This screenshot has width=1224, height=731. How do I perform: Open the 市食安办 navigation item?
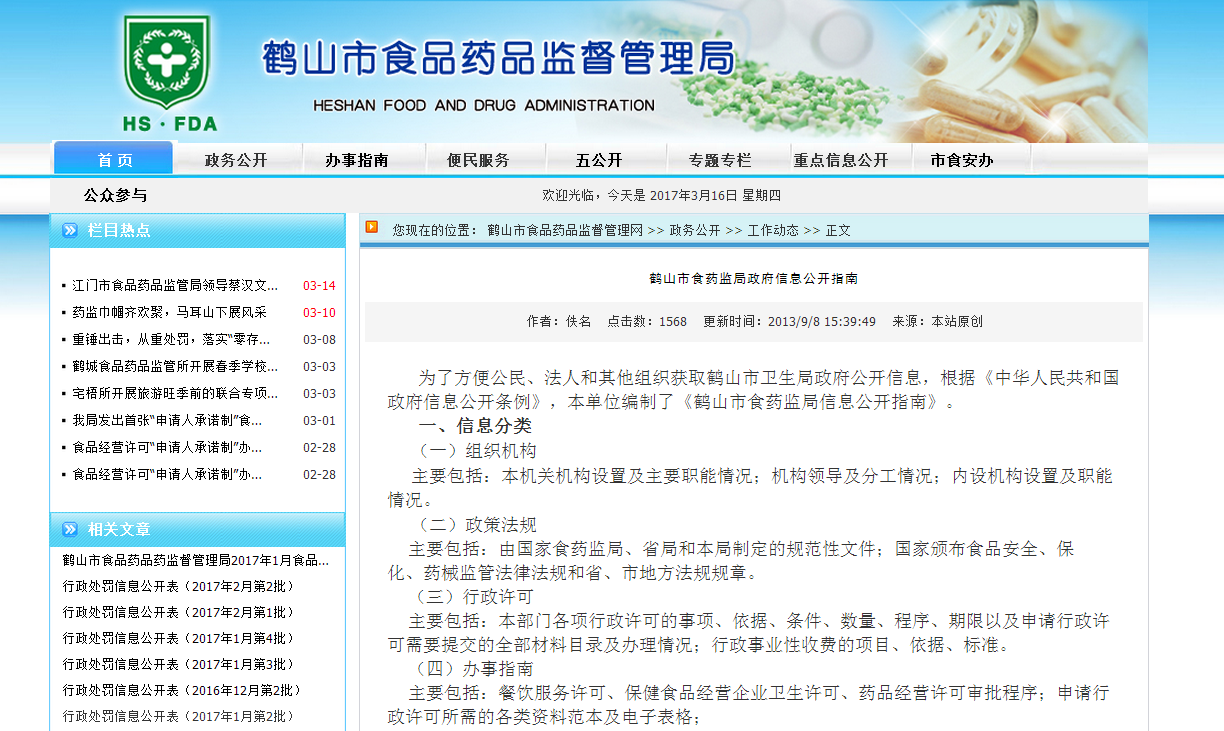tap(961, 160)
